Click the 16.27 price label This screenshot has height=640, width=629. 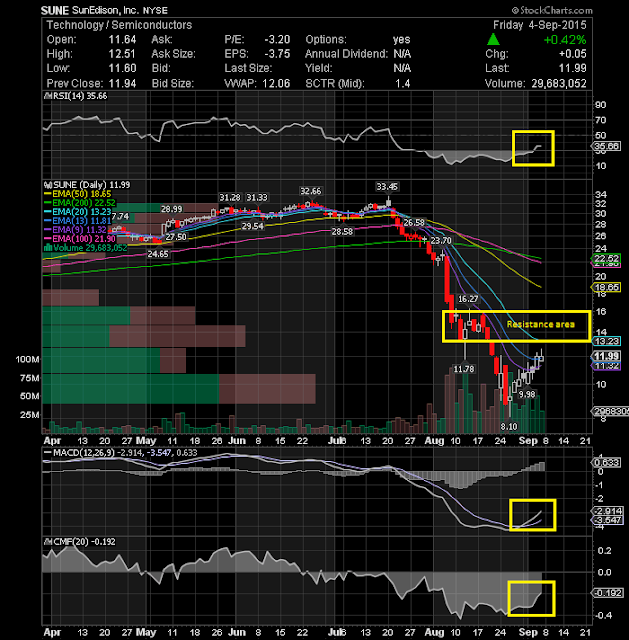tap(468, 299)
